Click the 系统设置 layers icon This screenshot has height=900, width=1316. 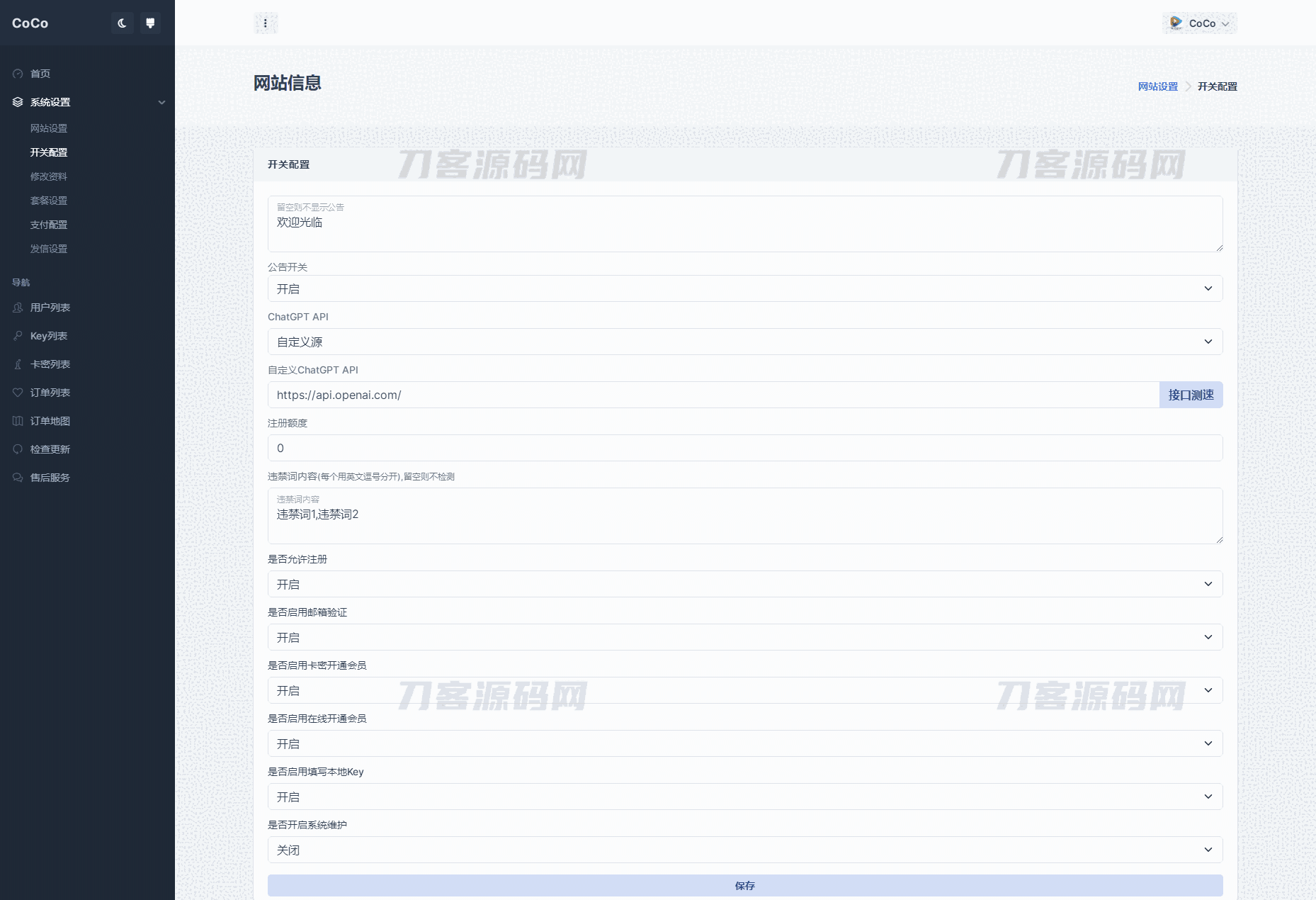(x=18, y=102)
